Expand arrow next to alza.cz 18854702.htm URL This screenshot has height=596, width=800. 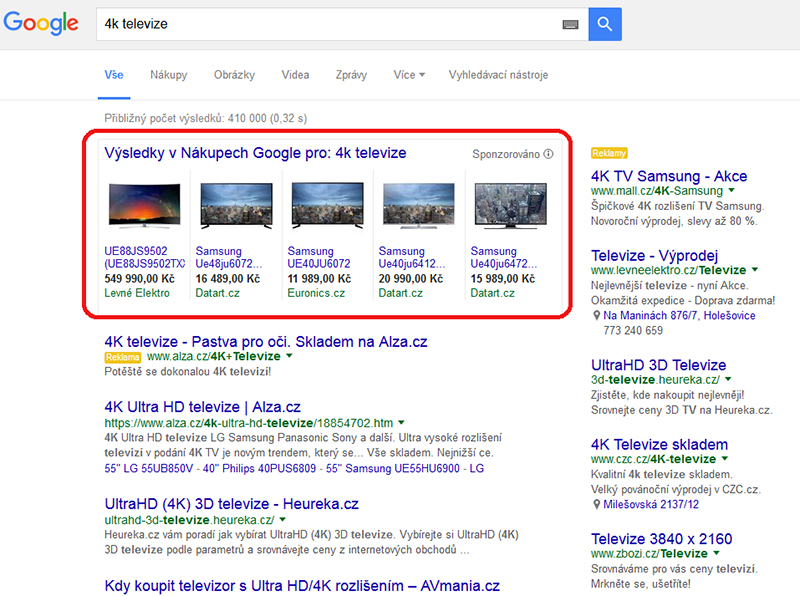[x=402, y=423]
